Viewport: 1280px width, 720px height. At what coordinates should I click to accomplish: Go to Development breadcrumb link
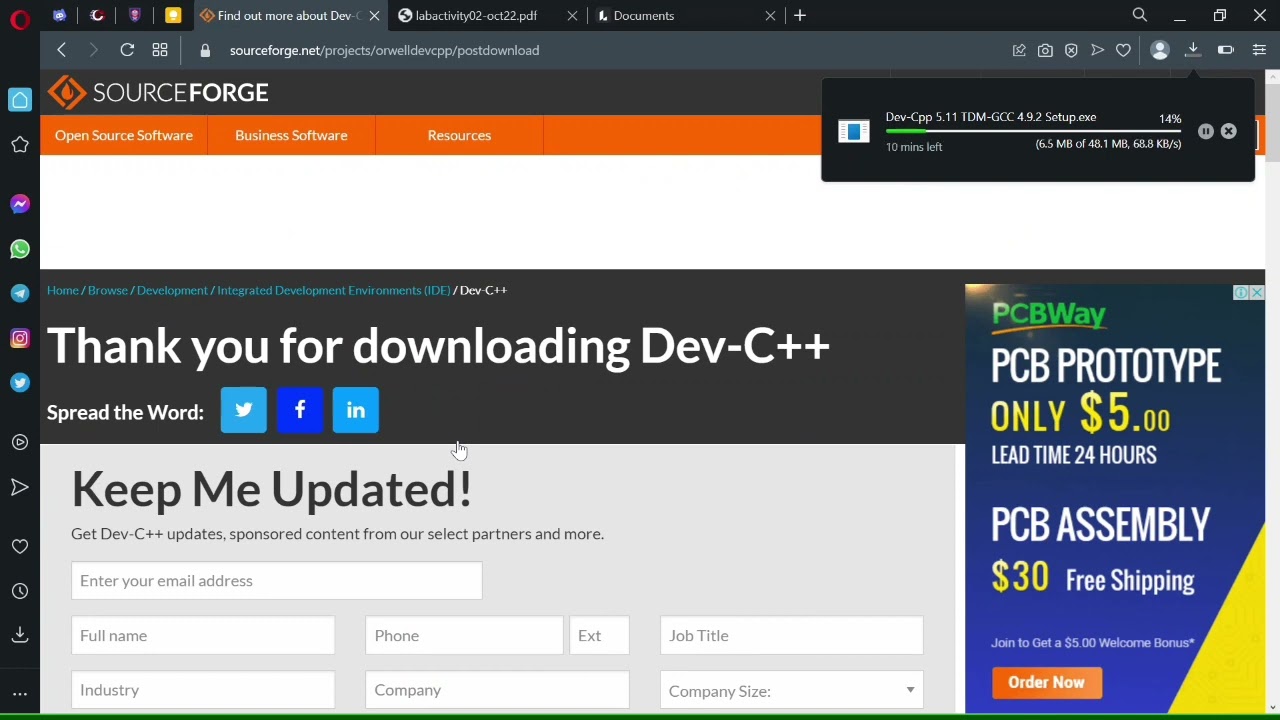(x=172, y=290)
